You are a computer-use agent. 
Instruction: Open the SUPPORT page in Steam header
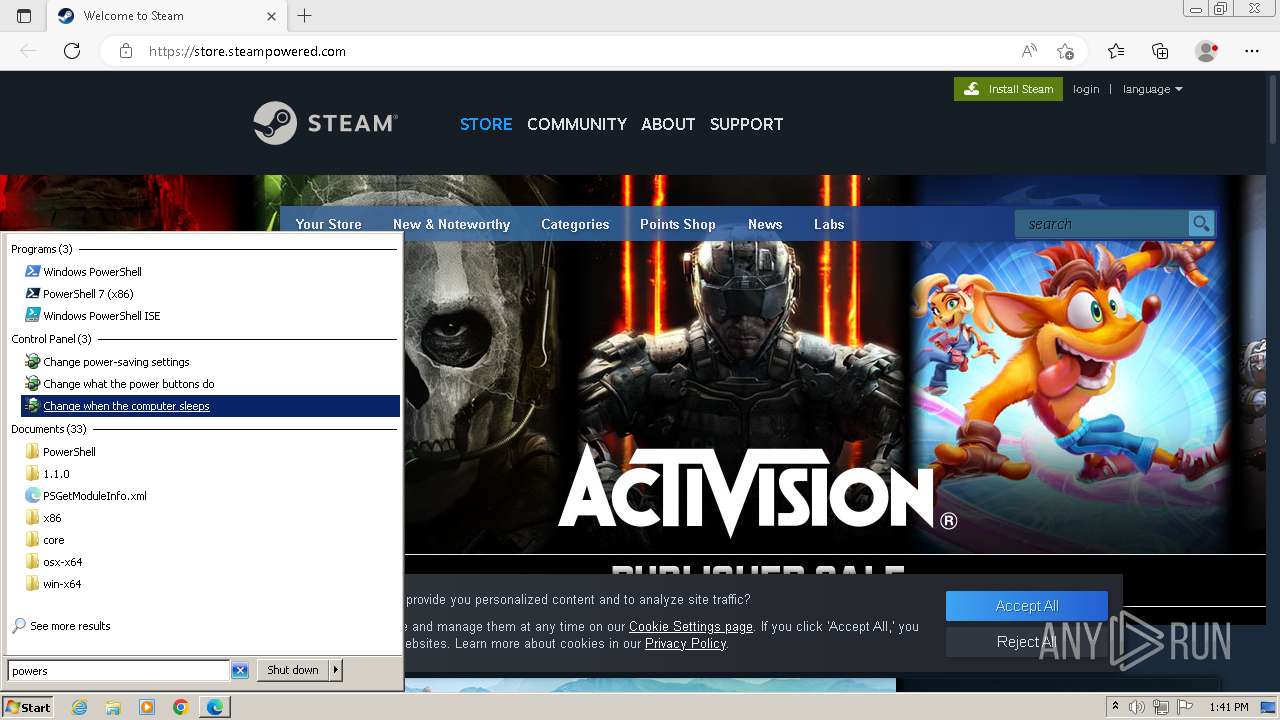click(746, 124)
